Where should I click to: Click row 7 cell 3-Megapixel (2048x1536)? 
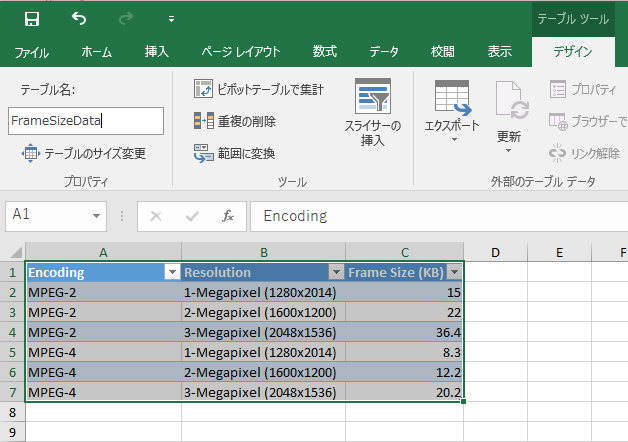click(264, 392)
